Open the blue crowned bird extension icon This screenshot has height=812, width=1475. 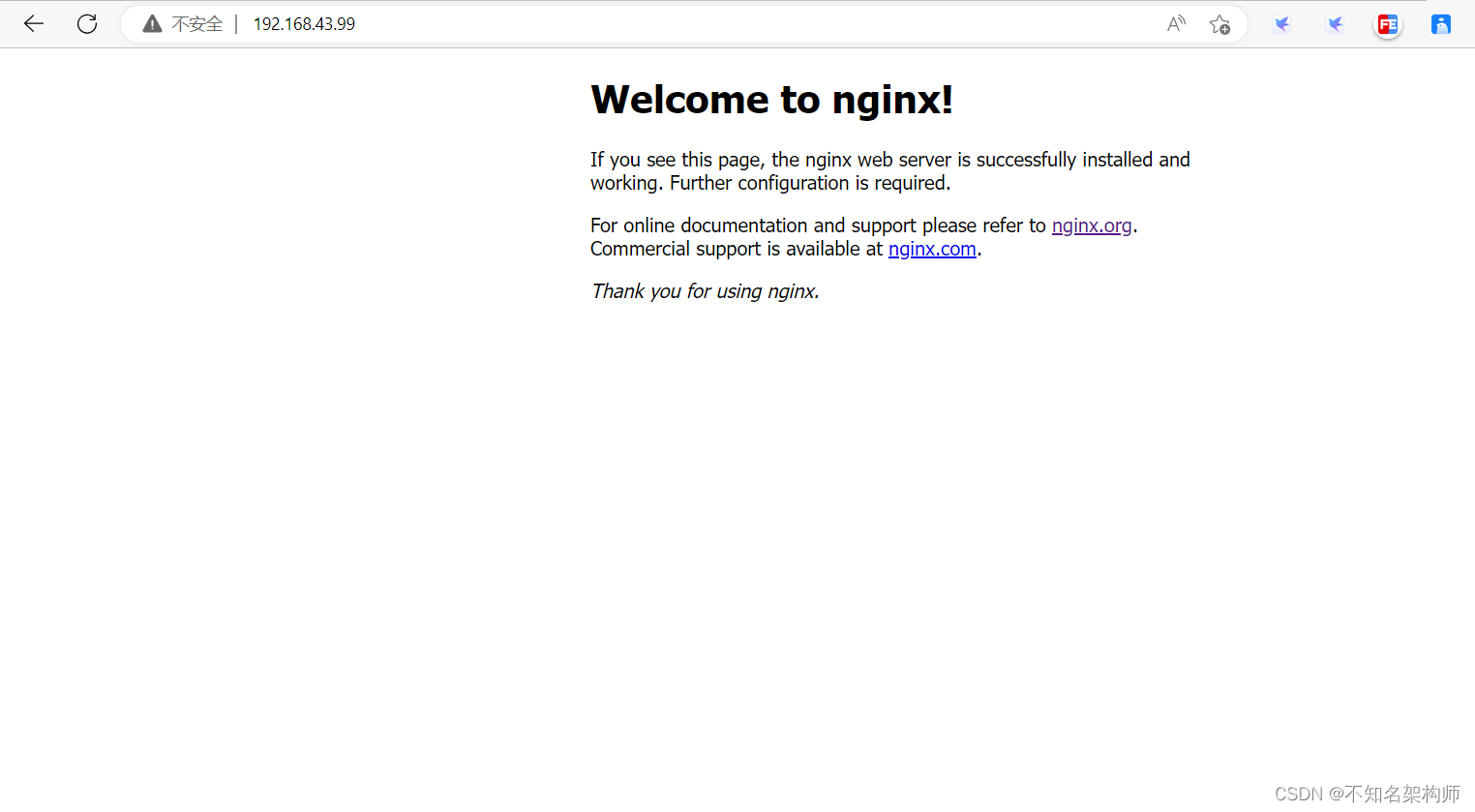pos(1441,24)
